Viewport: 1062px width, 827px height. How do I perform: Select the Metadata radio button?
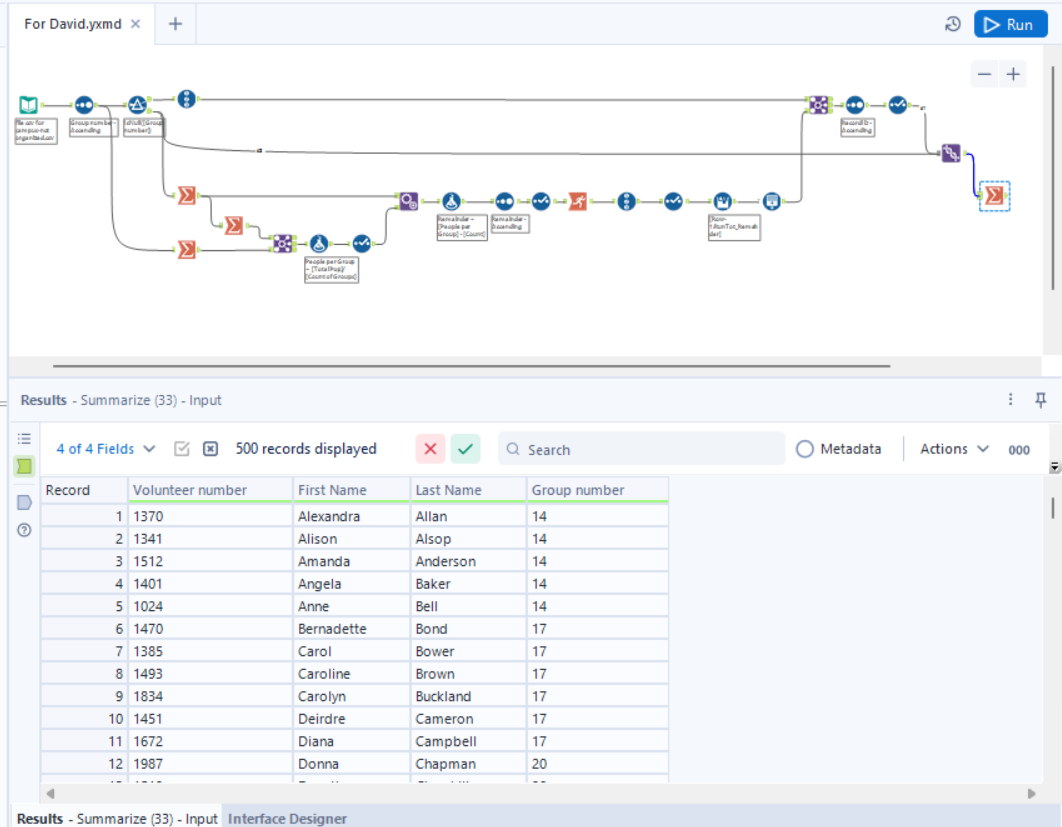tap(805, 448)
